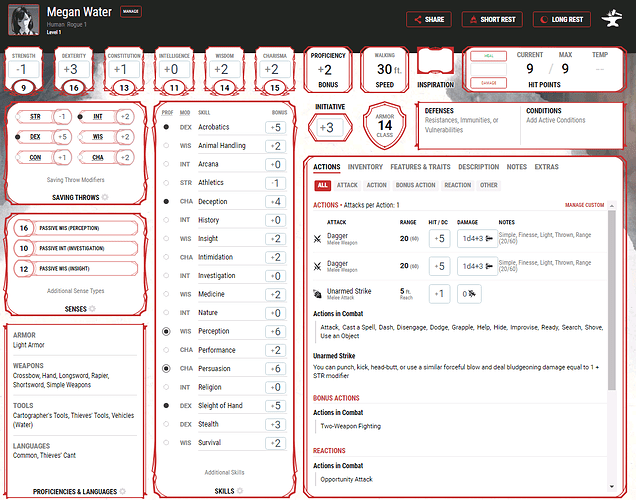The width and height of the screenshot is (636, 500).
Task: Click the Damage button
Action: (488, 83)
